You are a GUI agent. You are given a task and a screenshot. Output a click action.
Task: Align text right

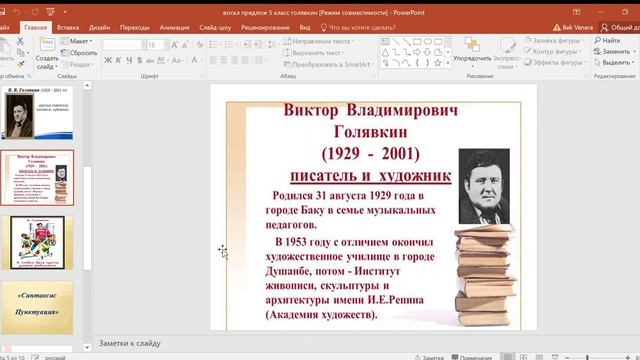pos(235,60)
